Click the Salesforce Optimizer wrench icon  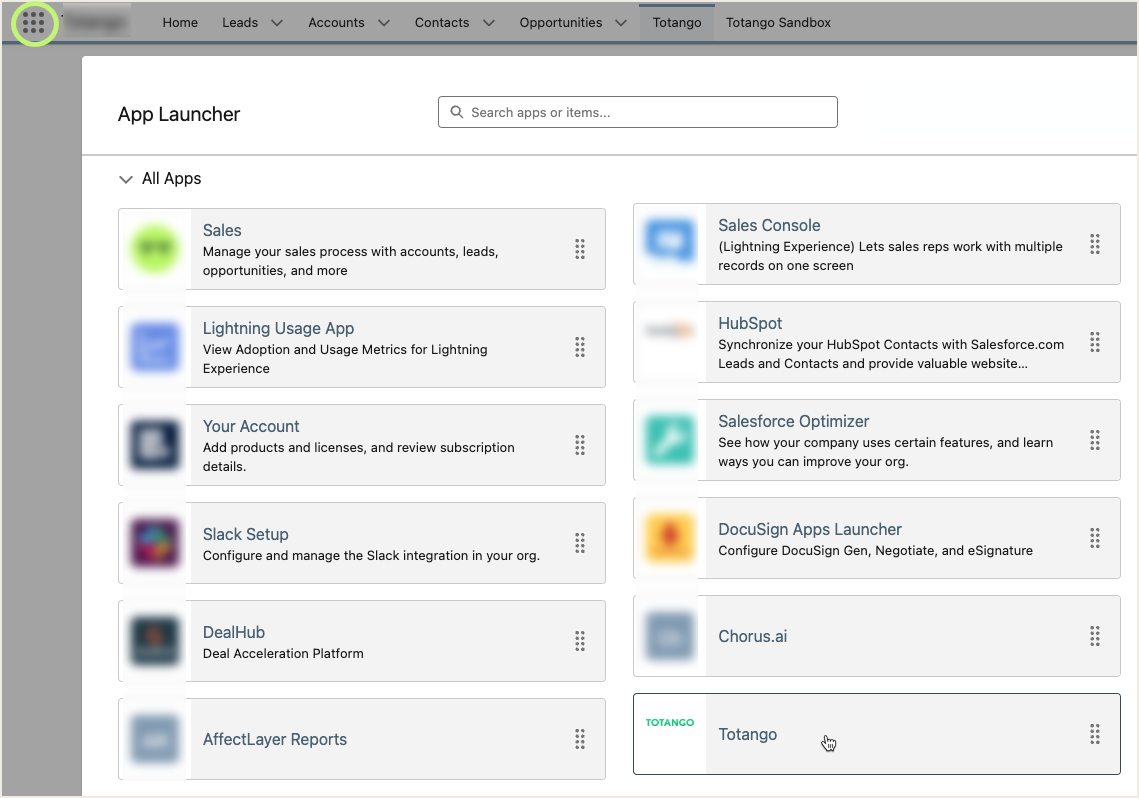(x=669, y=440)
